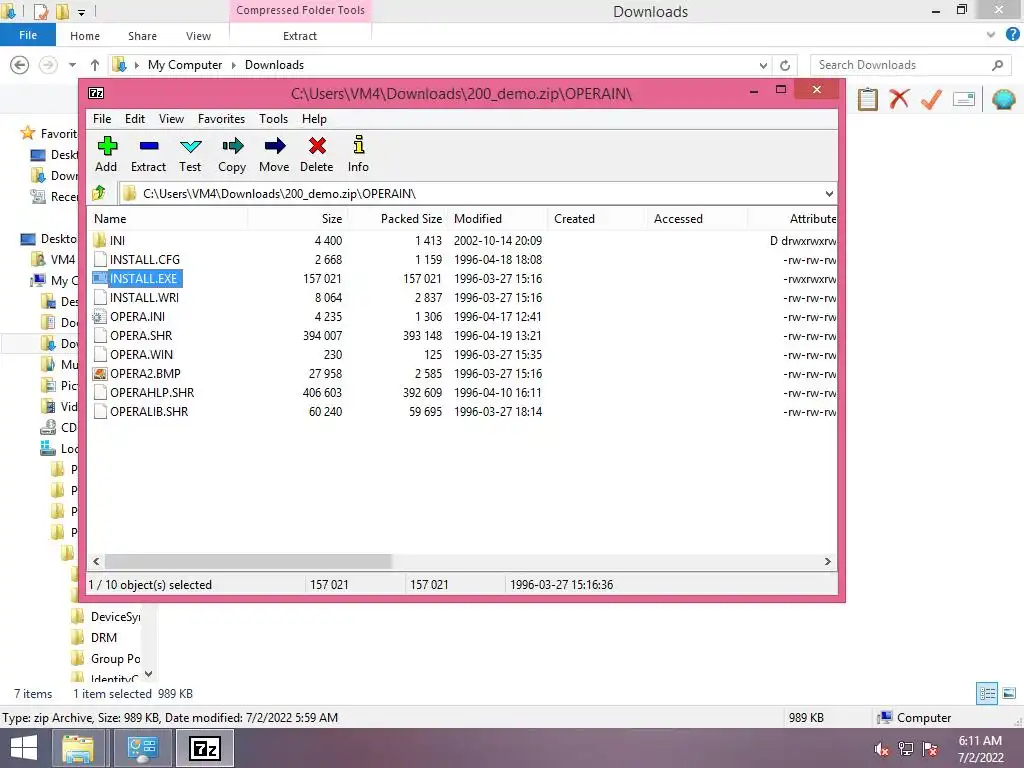Open the 7-Zip Tools menu
Screen dimensions: 1024x768
coord(273,119)
